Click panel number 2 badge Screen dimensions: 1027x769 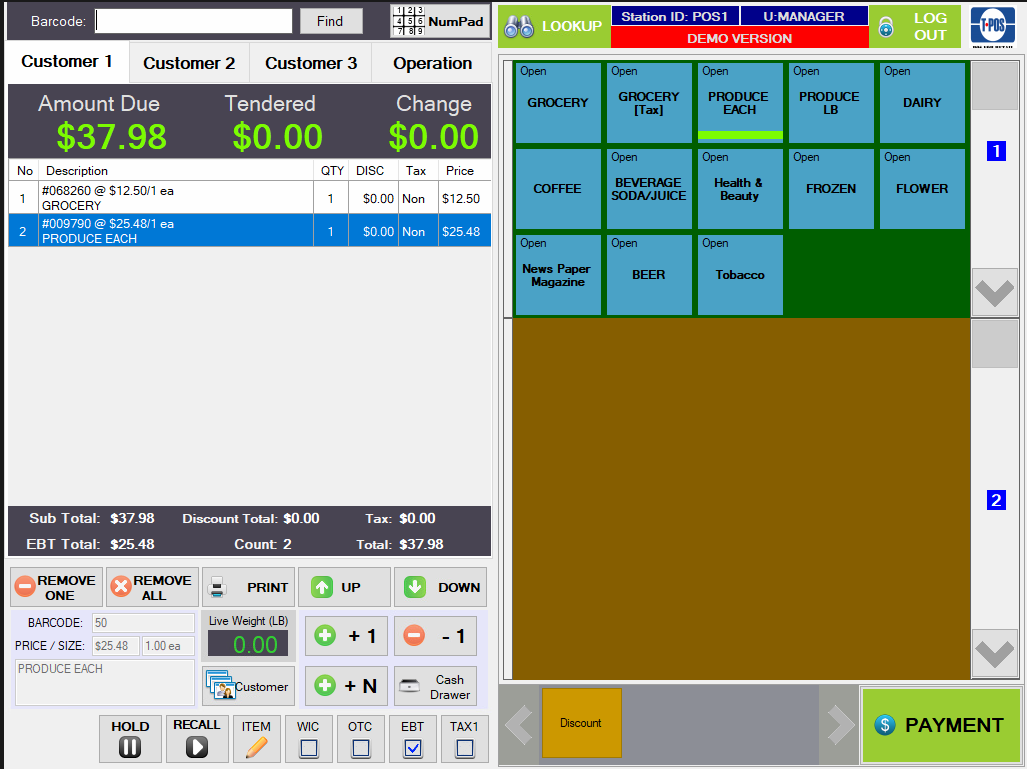(996, 500)
